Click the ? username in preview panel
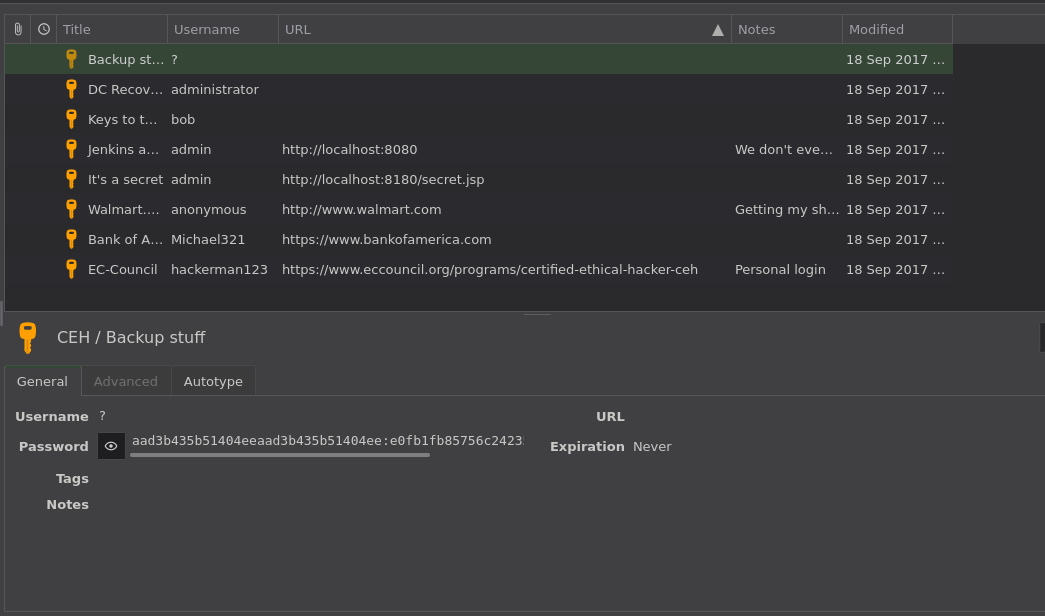Viewport: 1045px width, 616px height. pyautogui.click(x=102, y=416)
